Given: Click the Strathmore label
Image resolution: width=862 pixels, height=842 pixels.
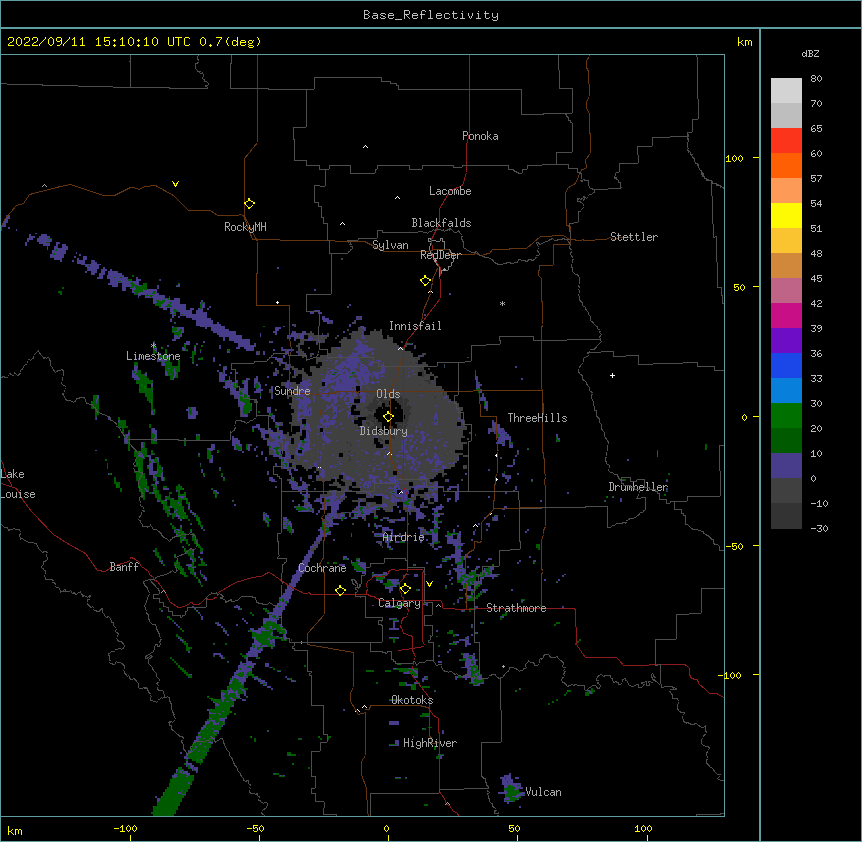Looking at the screenshot, I should 516,608.
